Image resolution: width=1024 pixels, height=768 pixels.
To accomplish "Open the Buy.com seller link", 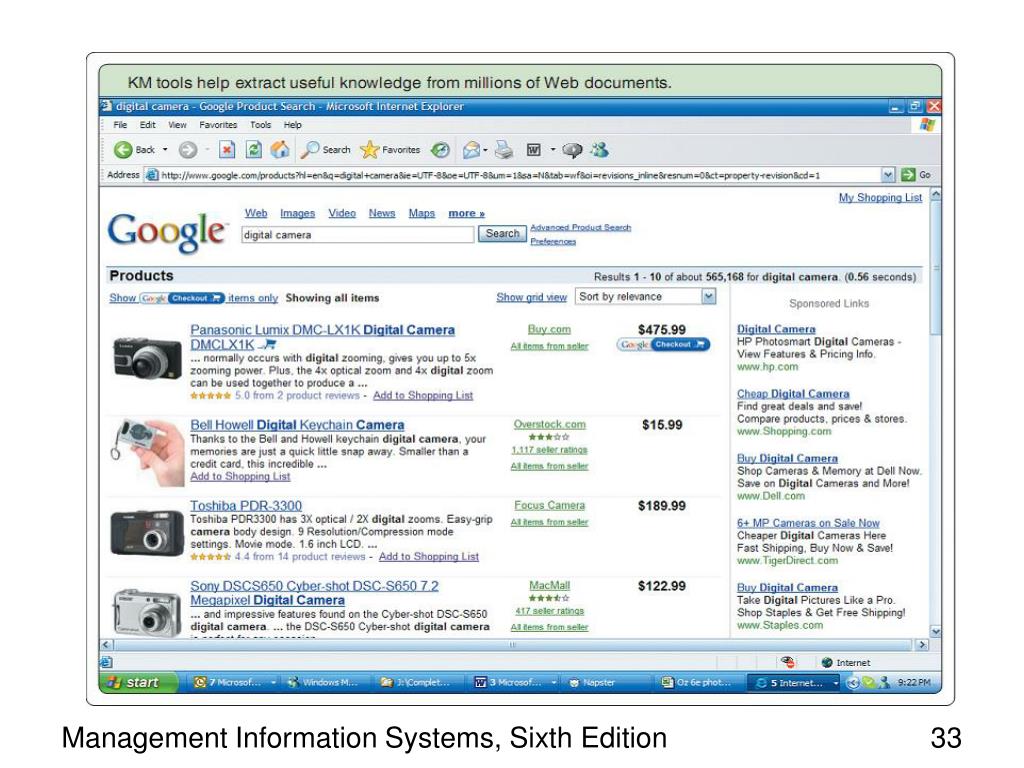I will pos(549,330).
